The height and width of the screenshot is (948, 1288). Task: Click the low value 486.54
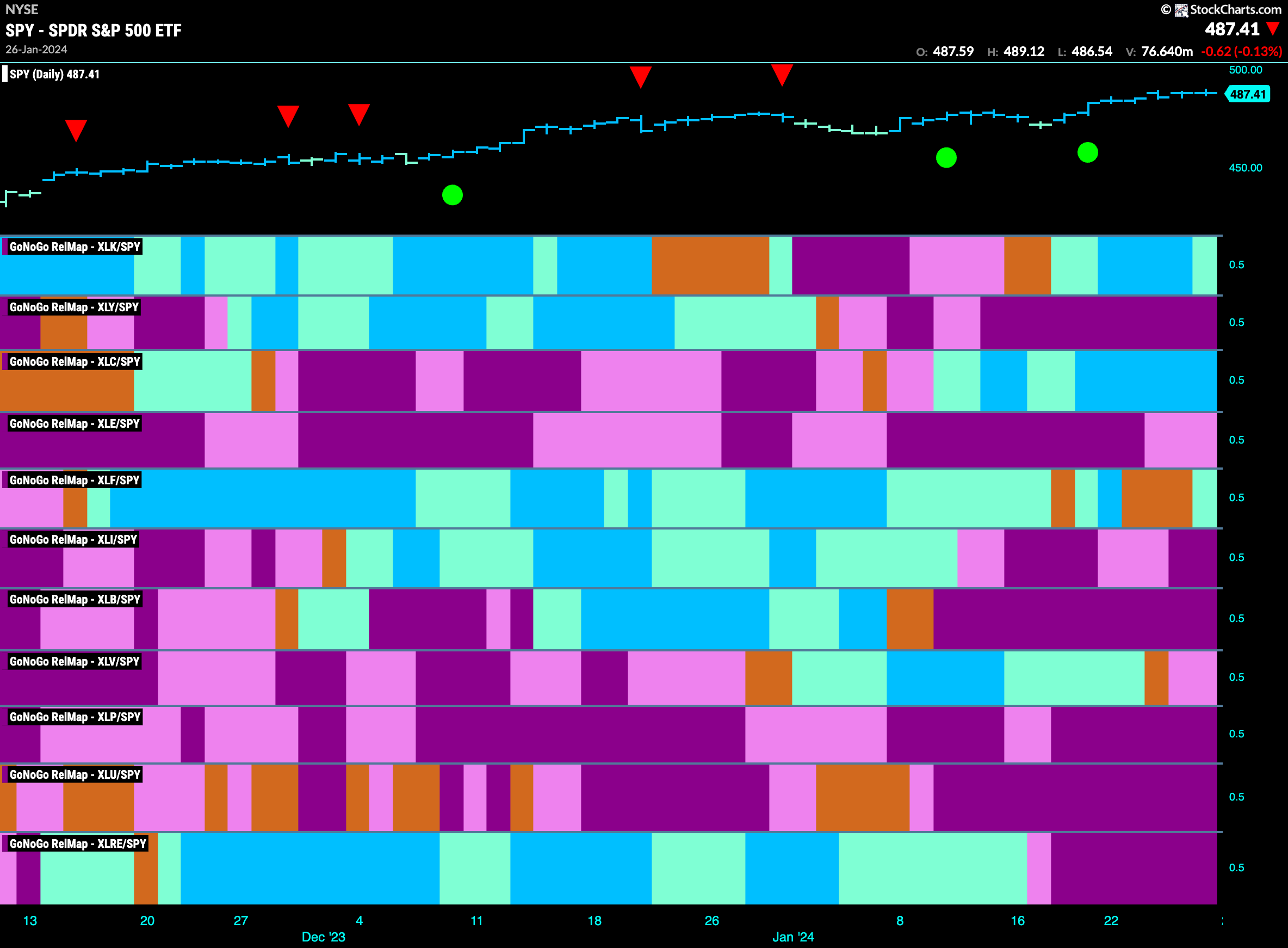point(1092,52)
